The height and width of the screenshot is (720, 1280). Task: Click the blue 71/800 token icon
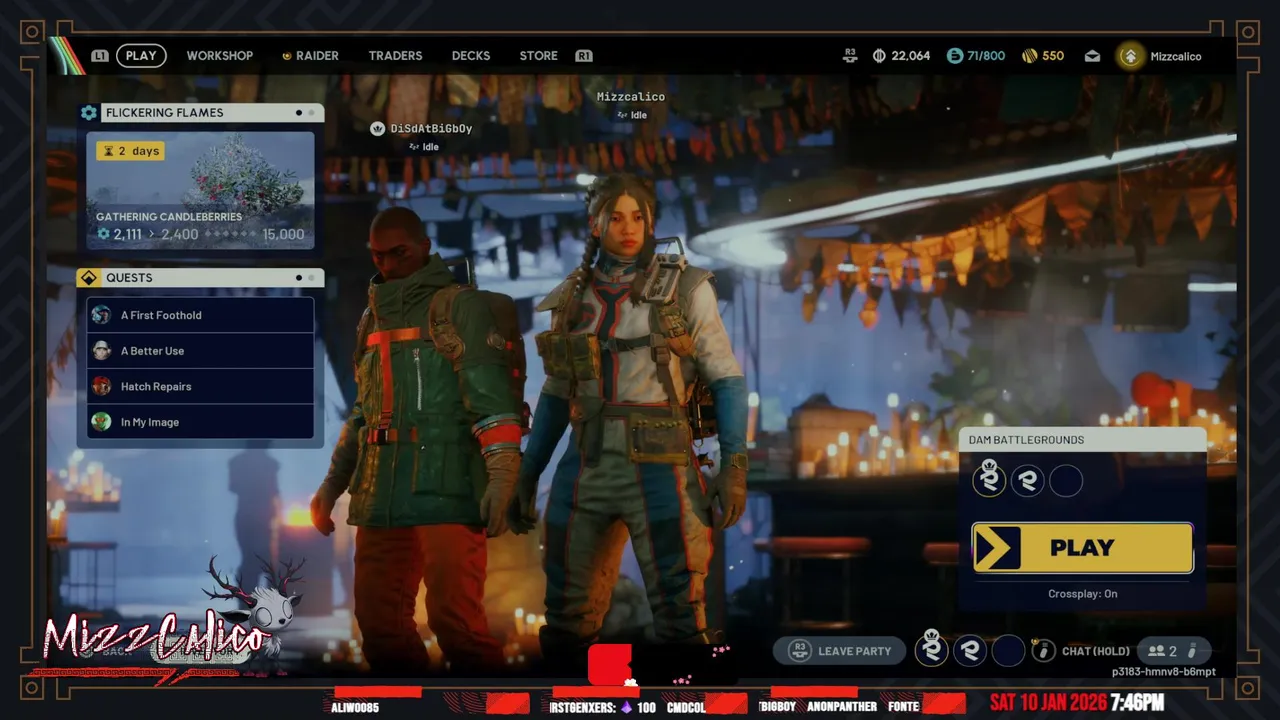point(955,56)
